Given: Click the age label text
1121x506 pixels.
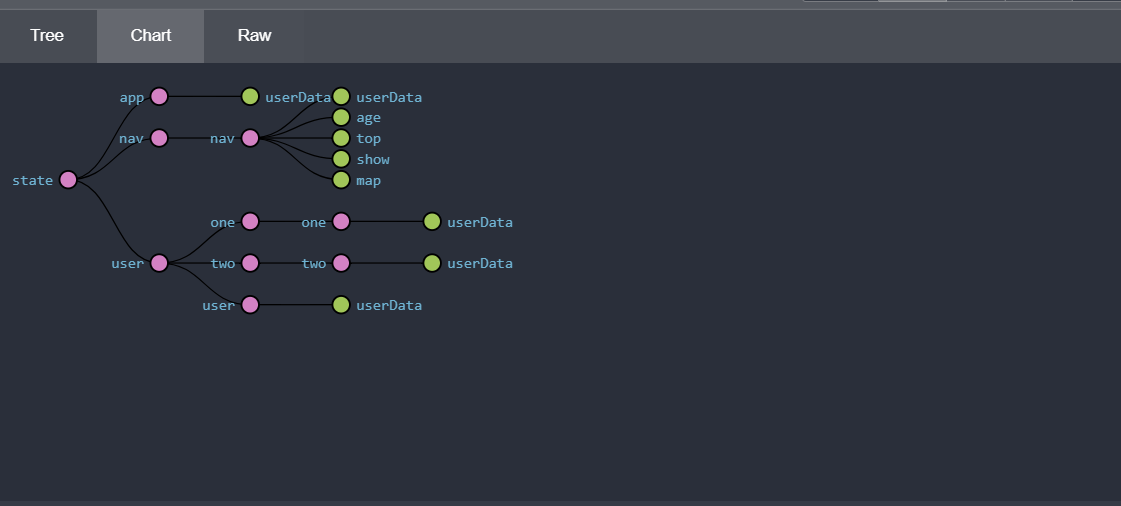Looking at the screenshot, I should pyautogui.click(x=368, y=118).
